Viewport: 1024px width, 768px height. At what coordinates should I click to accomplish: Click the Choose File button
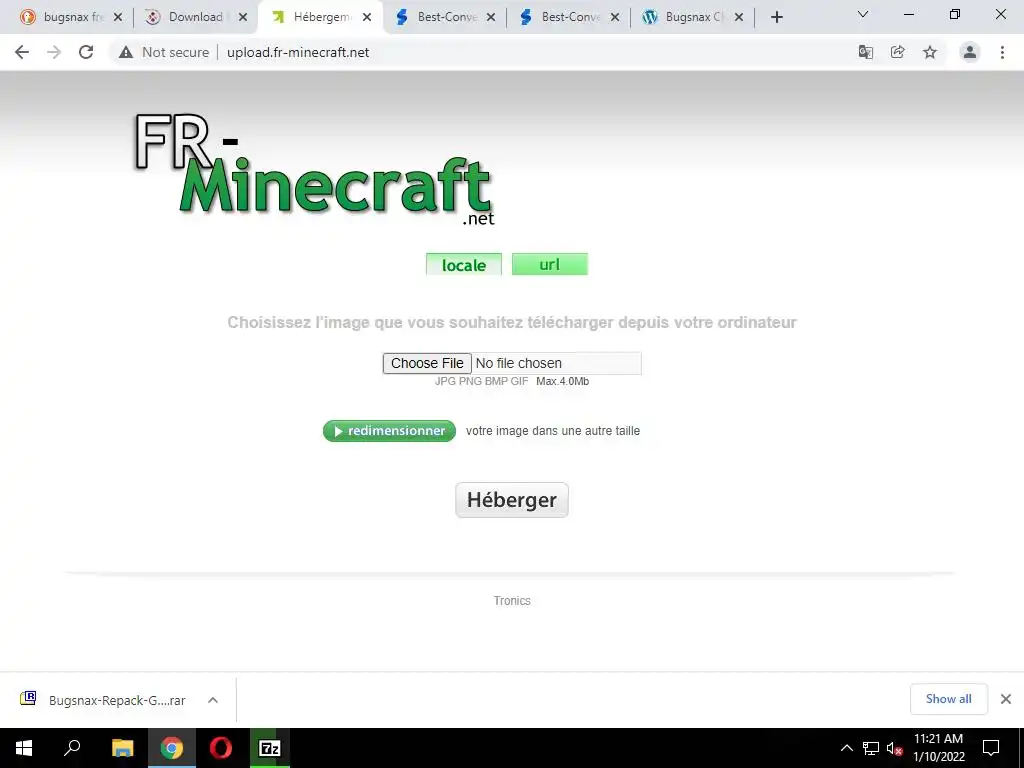pos(427,363)
